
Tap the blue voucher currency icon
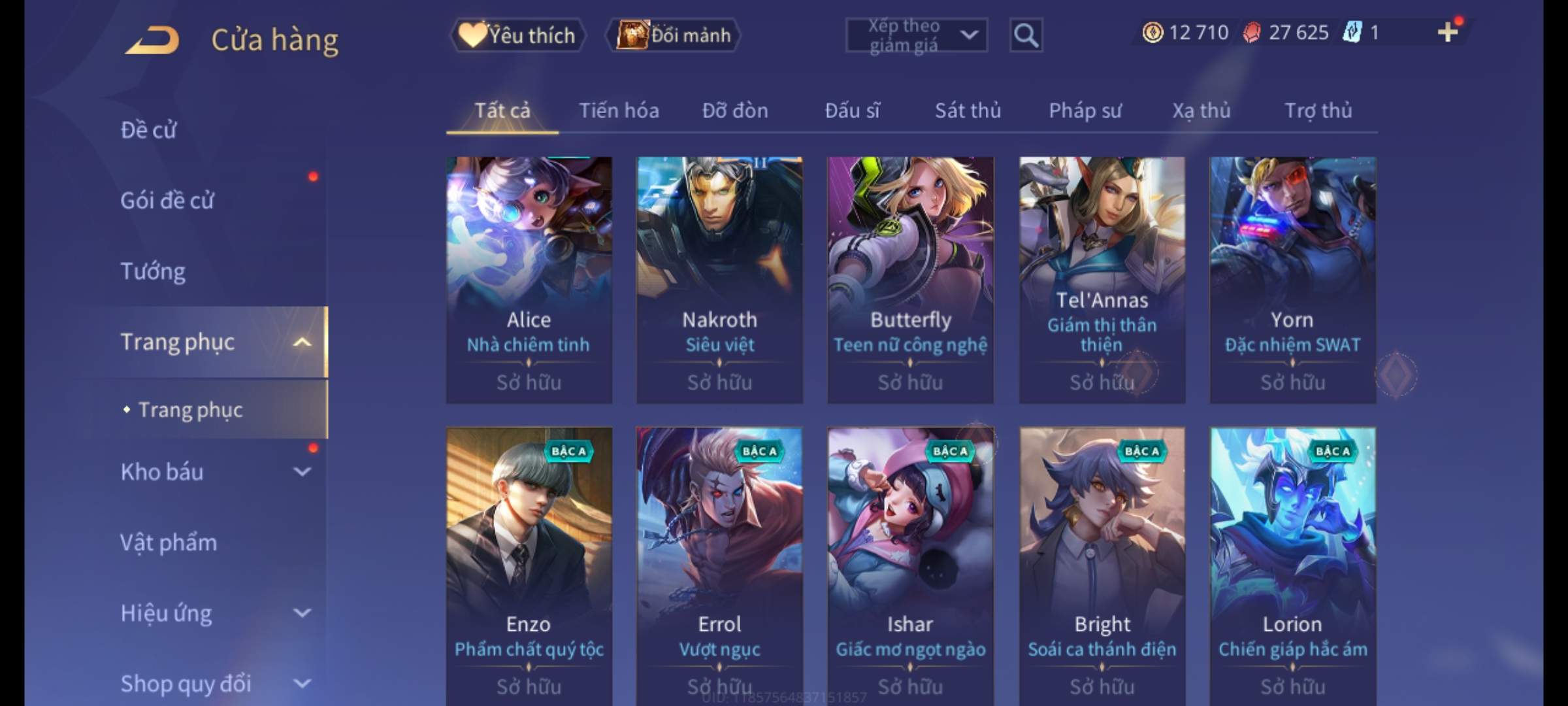(x=1352, y=32)
